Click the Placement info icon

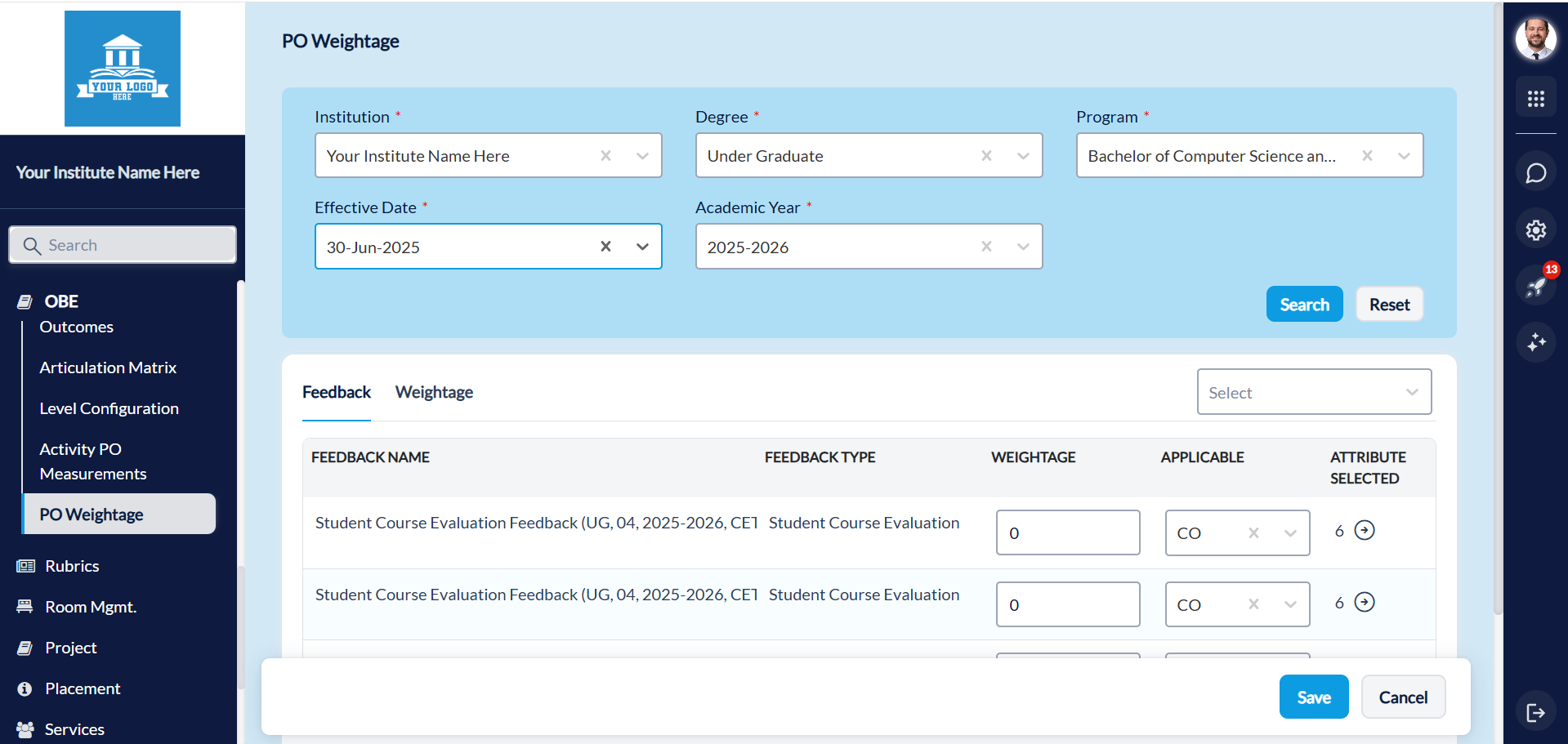point(25,688)
